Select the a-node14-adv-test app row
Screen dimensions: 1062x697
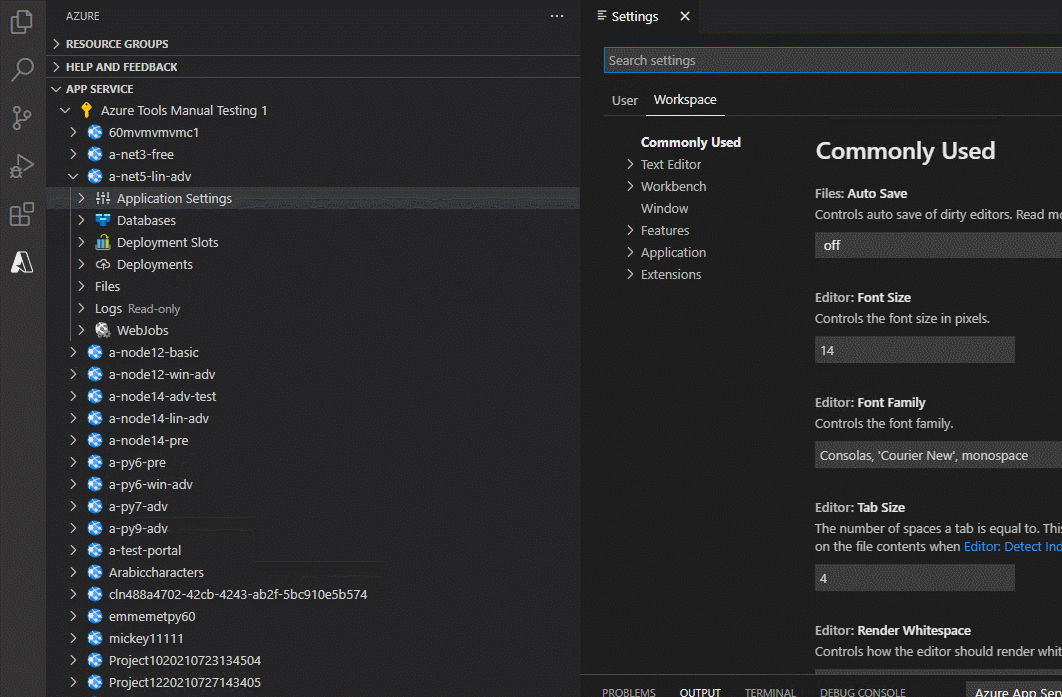[x=313, y=396]
